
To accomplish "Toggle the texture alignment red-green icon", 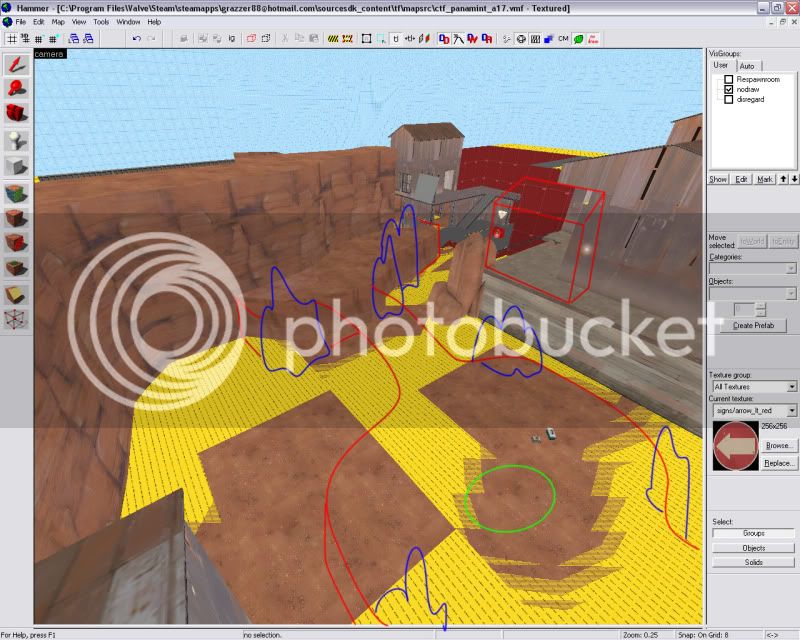I will pos(424,39).
